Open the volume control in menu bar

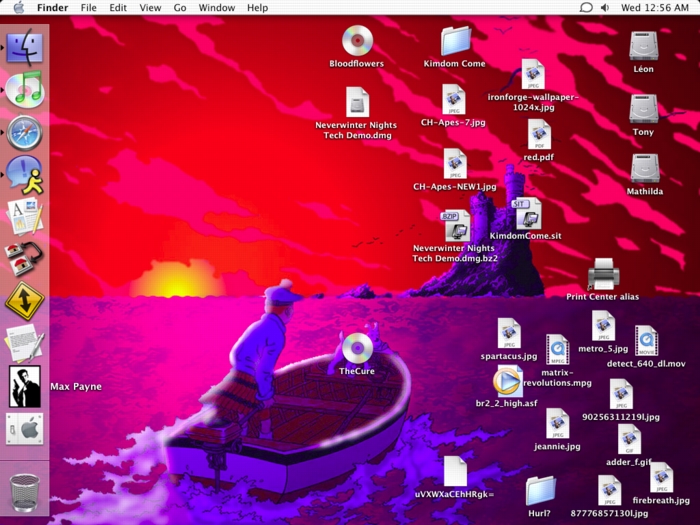point(605,8)
